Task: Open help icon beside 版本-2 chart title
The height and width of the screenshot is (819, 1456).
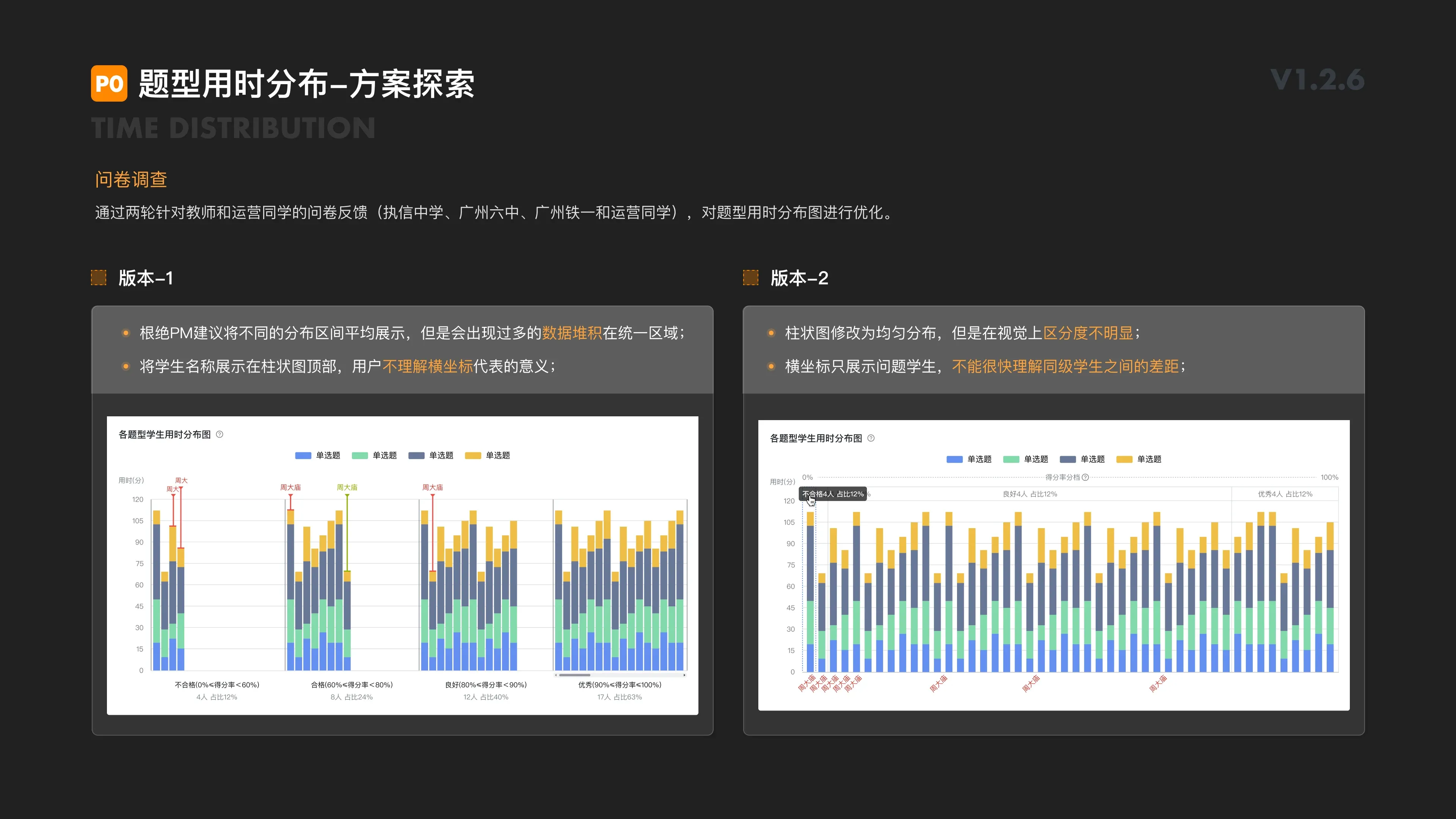Action: (x=871, y=438)
